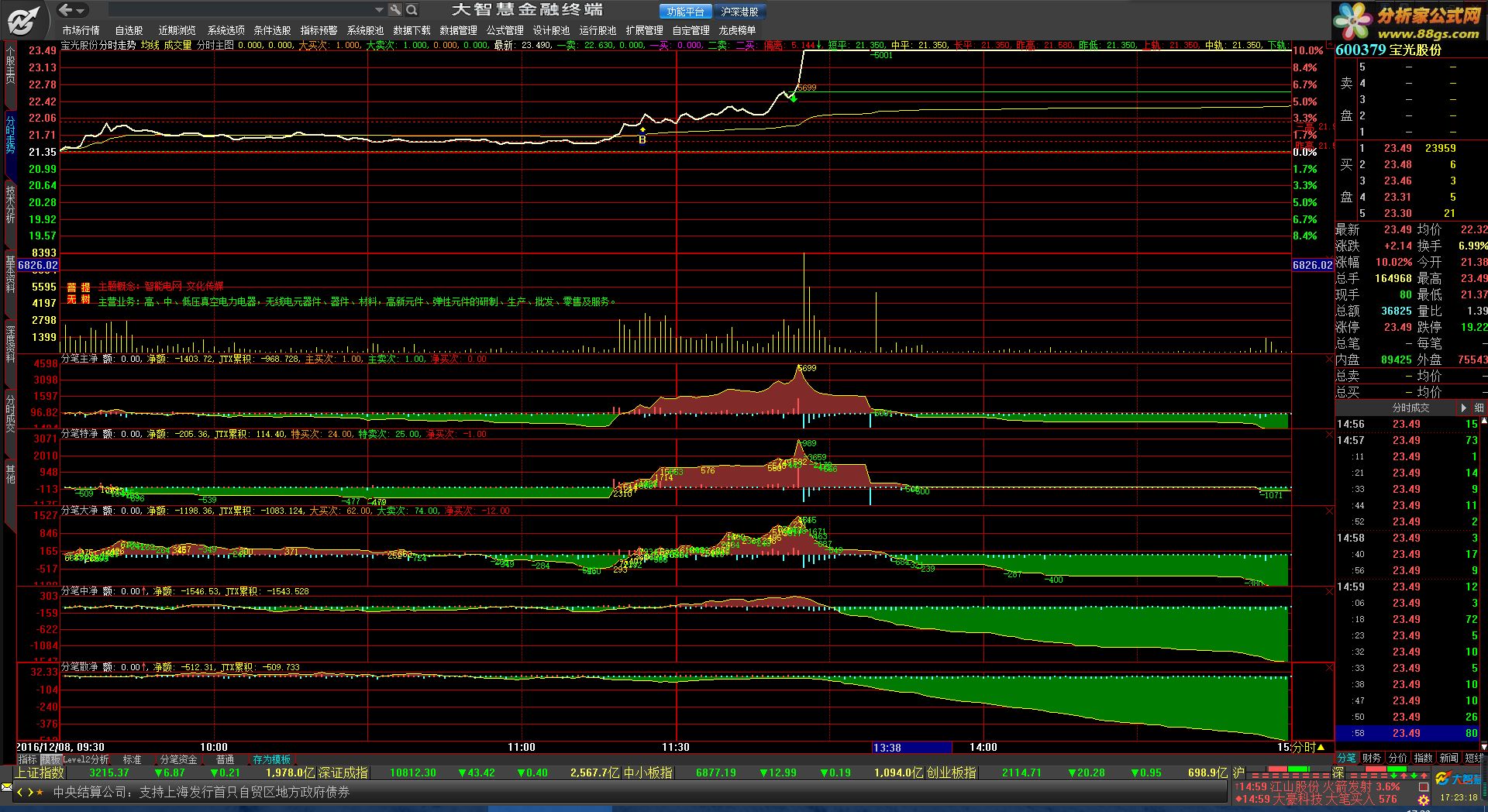Click the star favorite icon in news ticker
The height and width of the screenshot is (812, 1488).
coord(40,793)
